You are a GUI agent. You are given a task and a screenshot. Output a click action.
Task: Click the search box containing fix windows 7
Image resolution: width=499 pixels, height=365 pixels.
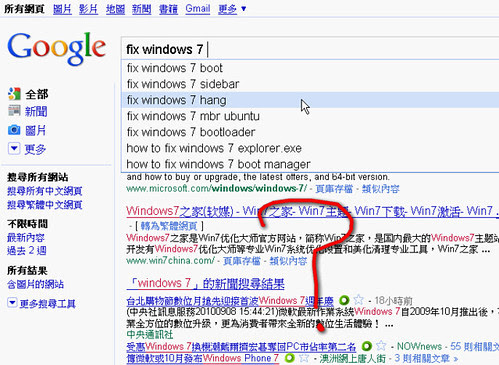pyautogui.click(x=310, y=49)
